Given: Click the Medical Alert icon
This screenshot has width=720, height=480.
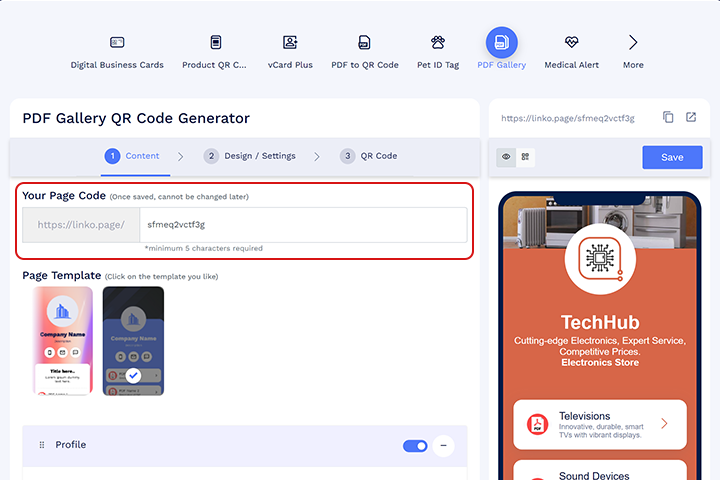Looking at the screenshot, I should (571, 51).
